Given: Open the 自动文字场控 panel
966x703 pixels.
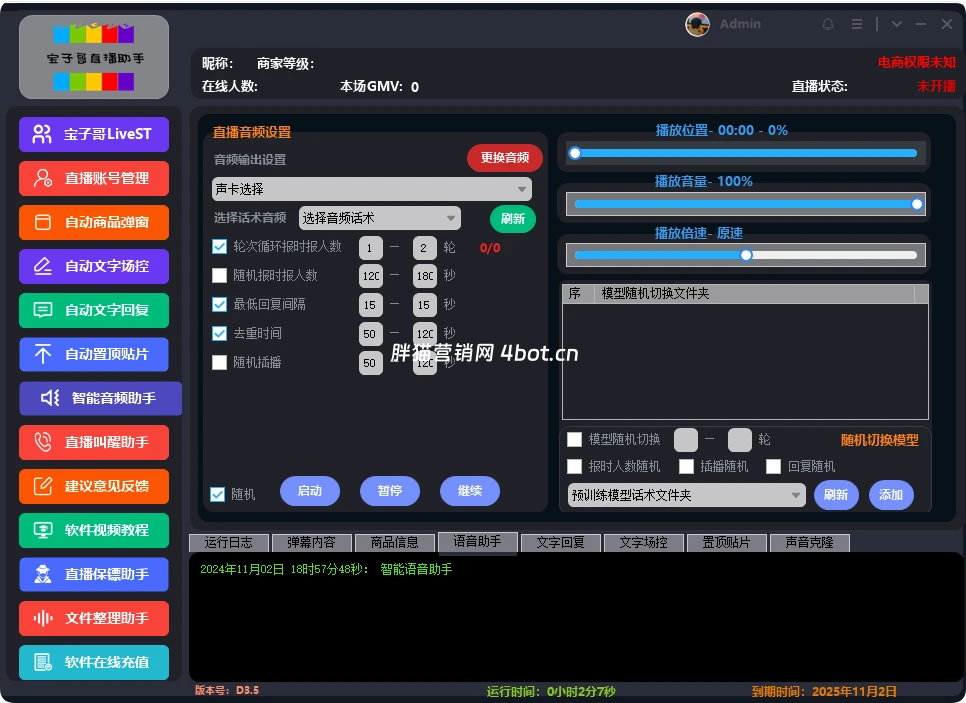Looking at the screenshot, I should tap(93, 266).
